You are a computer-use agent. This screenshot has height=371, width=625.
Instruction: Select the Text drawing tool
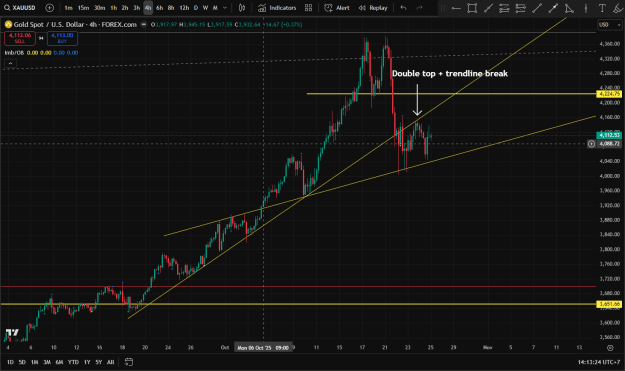coord(602,8)
